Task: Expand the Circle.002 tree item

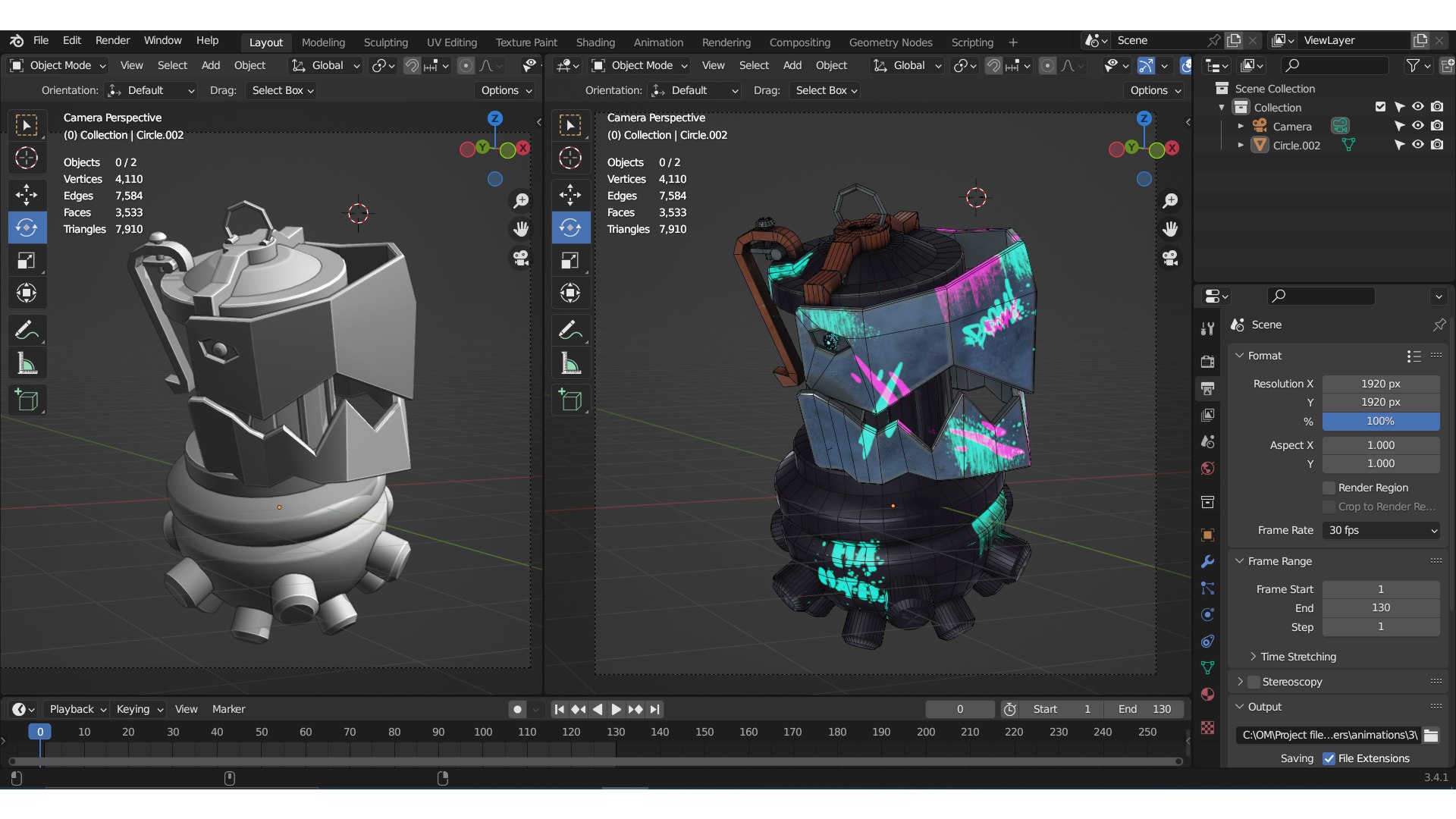Action: pos(1241,145)
